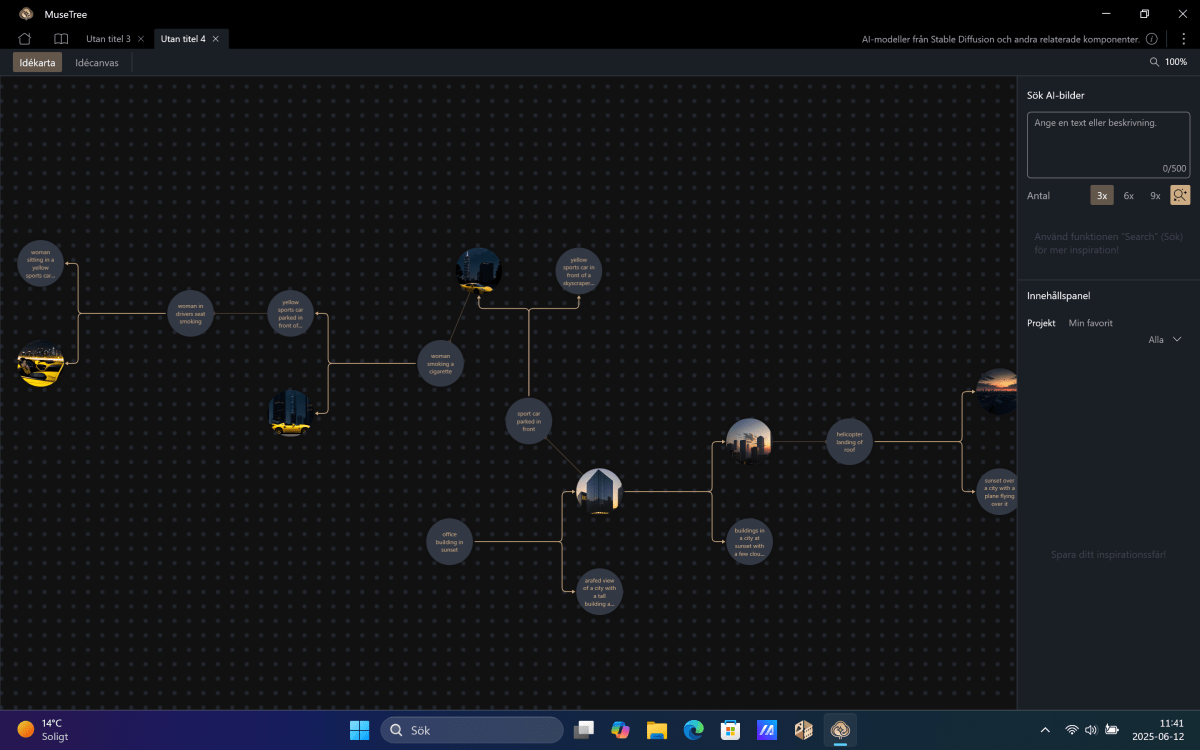Viewport: 1200px width, 750px height.
Task: Switch to the Utan titel 3 tab
Action: (x=108, y=39)
